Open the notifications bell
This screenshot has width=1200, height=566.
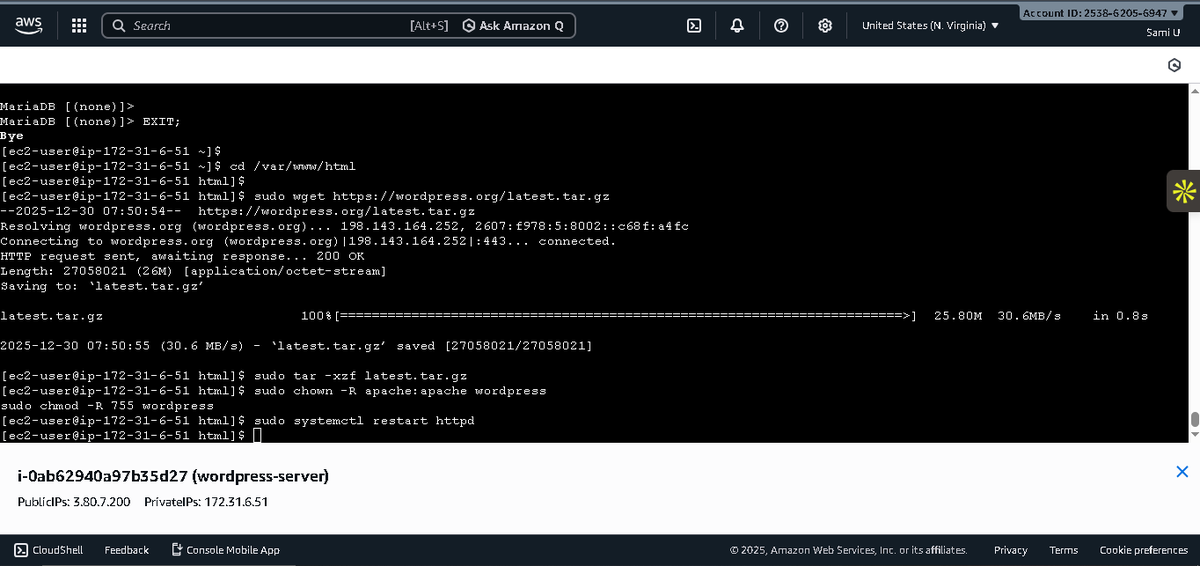pos(737,26)
